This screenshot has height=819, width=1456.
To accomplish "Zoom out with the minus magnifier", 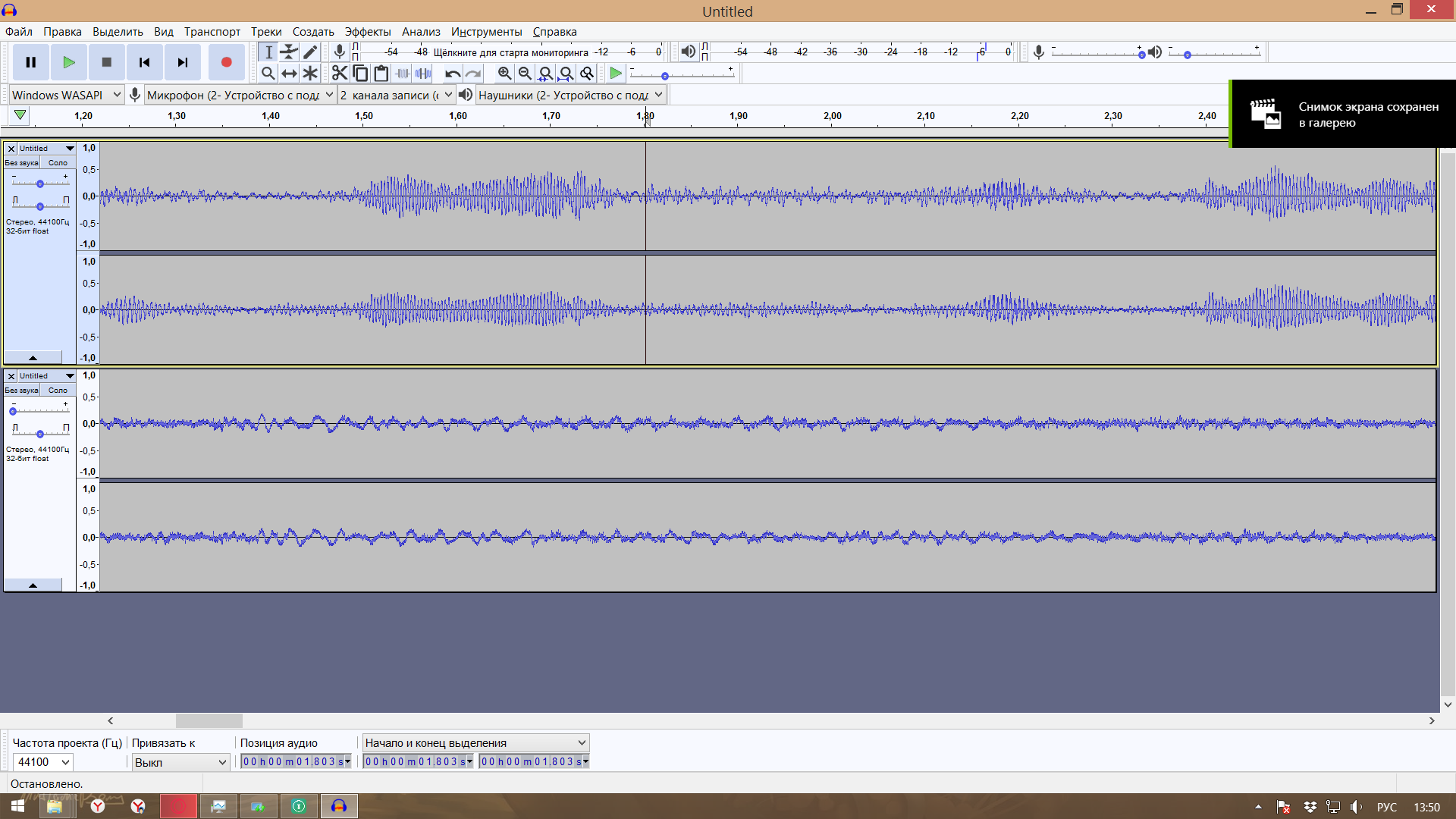I will point(525,73).
